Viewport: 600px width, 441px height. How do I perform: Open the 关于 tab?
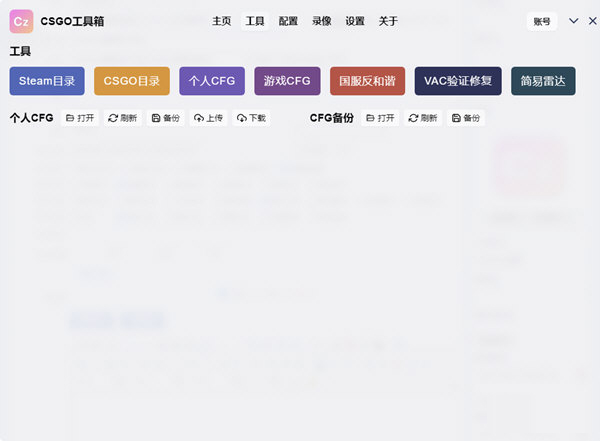[x=388, y=21]
